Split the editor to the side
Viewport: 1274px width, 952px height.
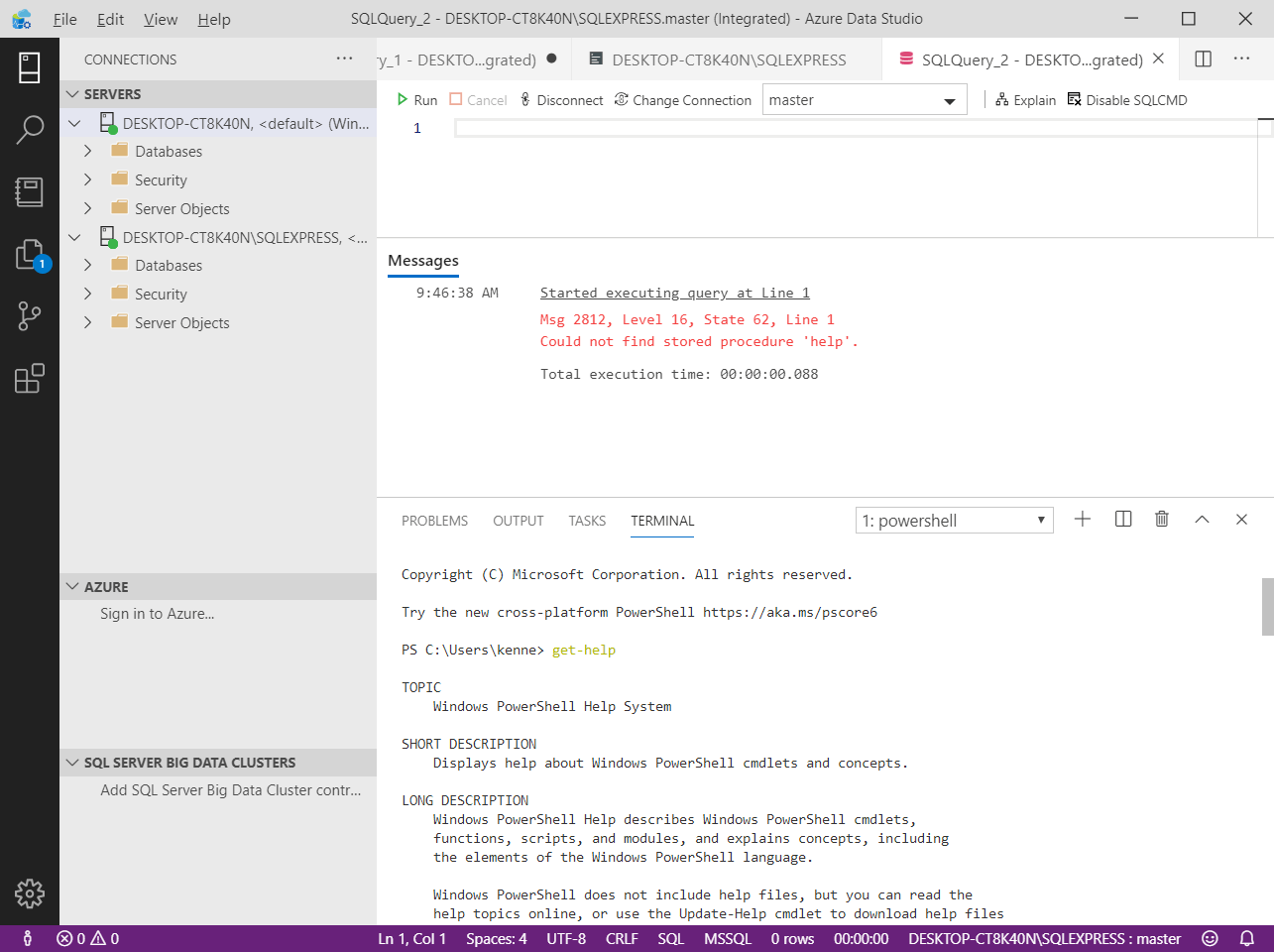1204,59
